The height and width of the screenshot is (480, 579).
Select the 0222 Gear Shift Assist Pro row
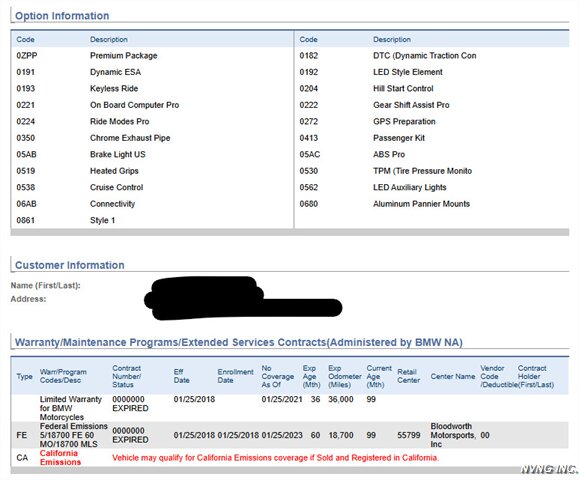(432, 105)
